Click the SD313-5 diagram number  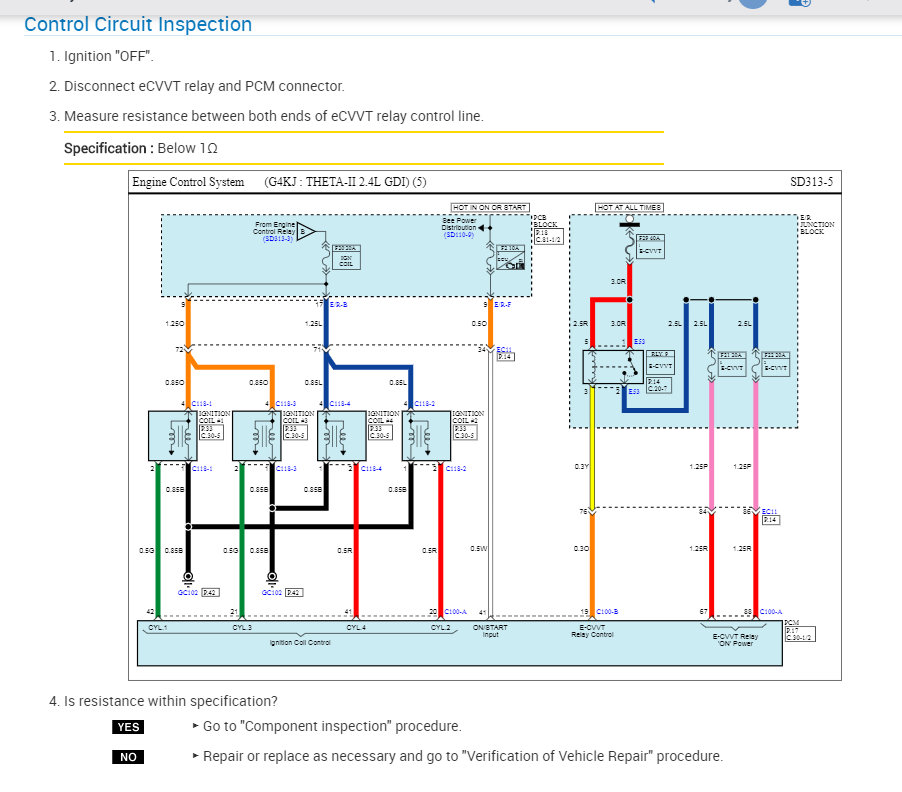coord(811,182)
